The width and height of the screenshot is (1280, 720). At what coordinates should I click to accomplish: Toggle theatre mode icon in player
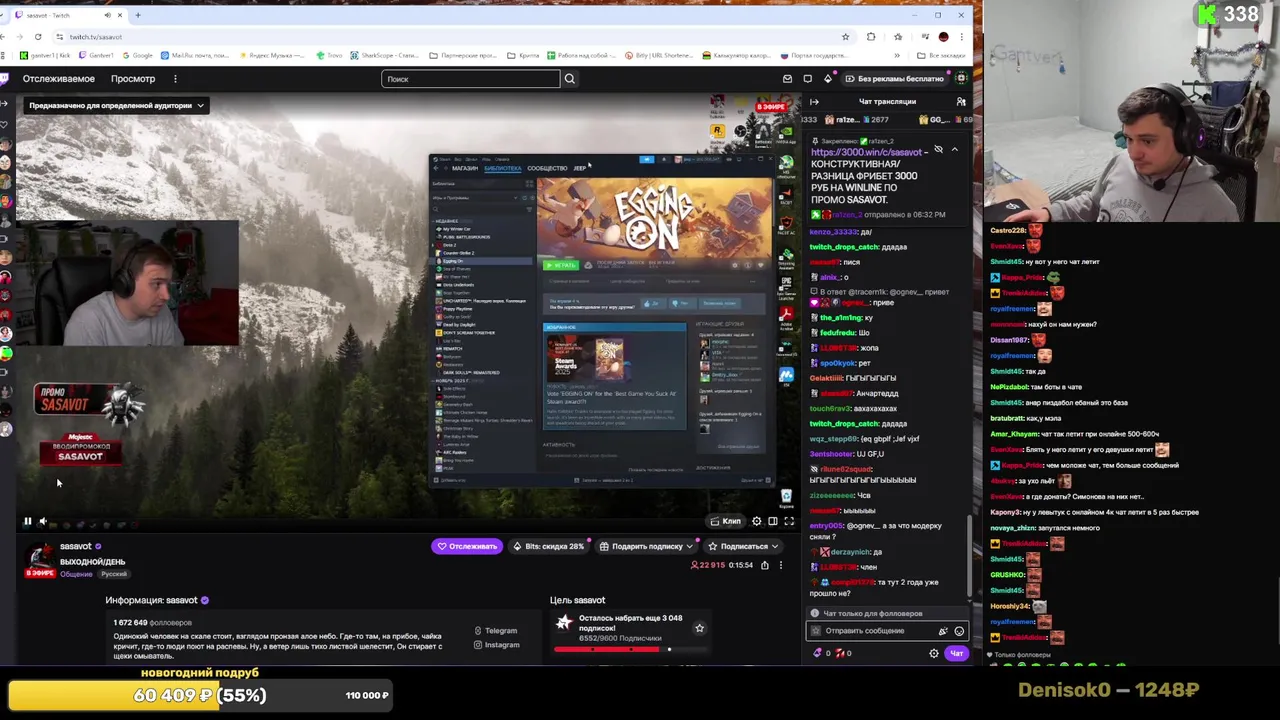pyautogui.click(x=773, y=521)
